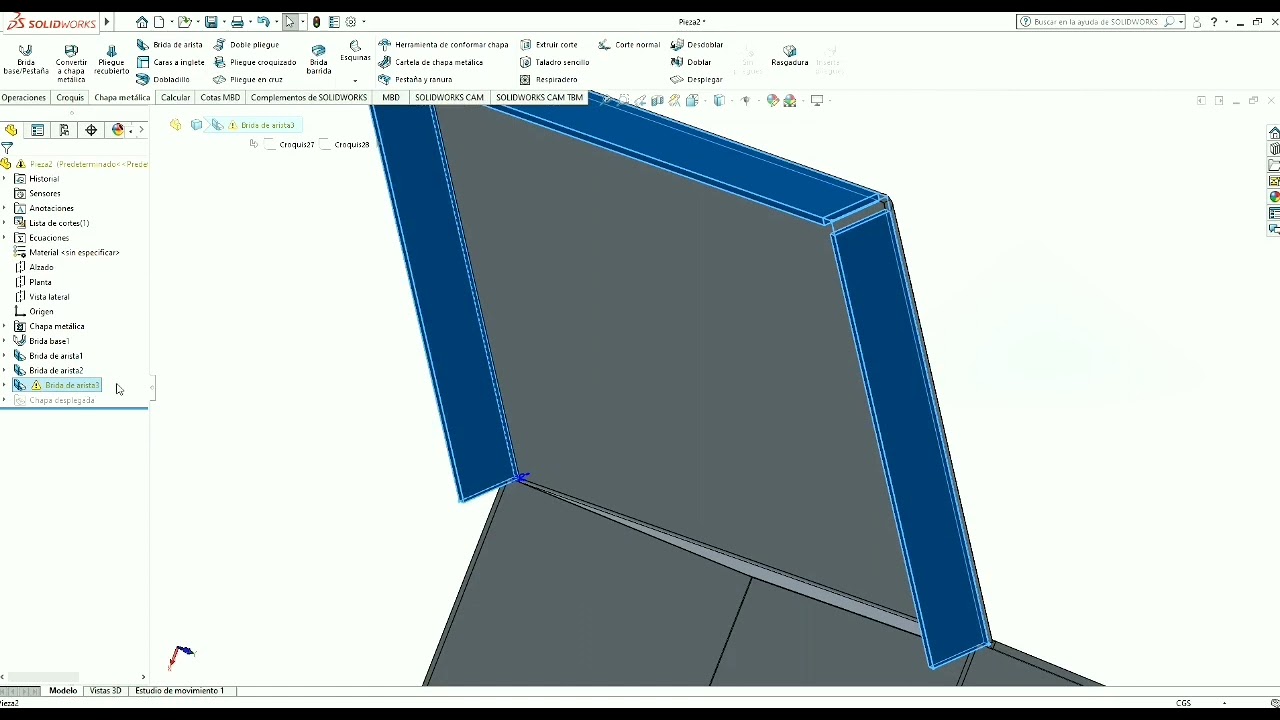The image size is (1280, 720).
Task: Activate the Brida de arista command
Action: coord(170,45)
